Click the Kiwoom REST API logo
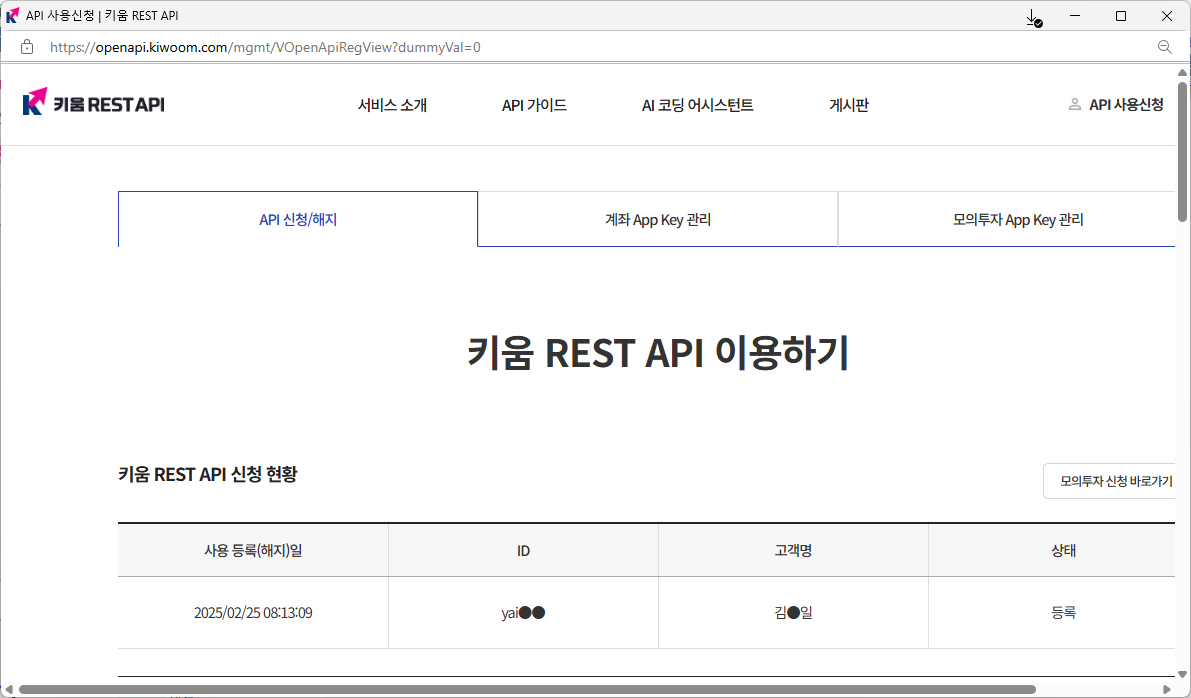This screenshot has width=1191, height=698. click(94, 104)
